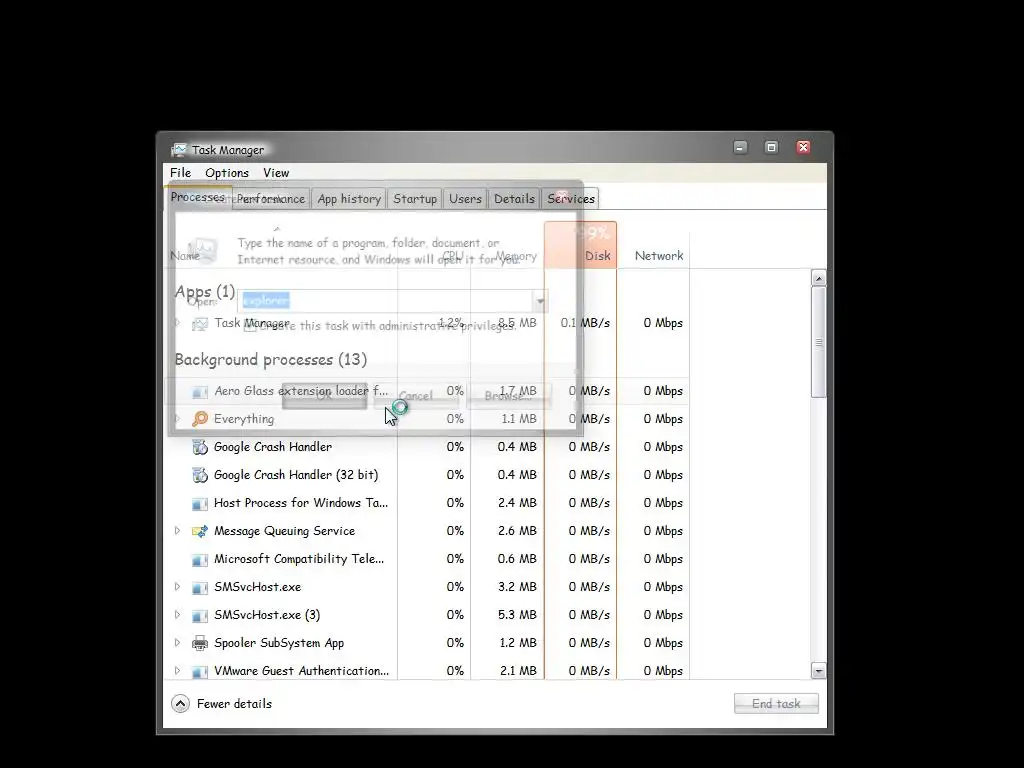
Task: Click the scrollbar up arrow
Action: 818,278
